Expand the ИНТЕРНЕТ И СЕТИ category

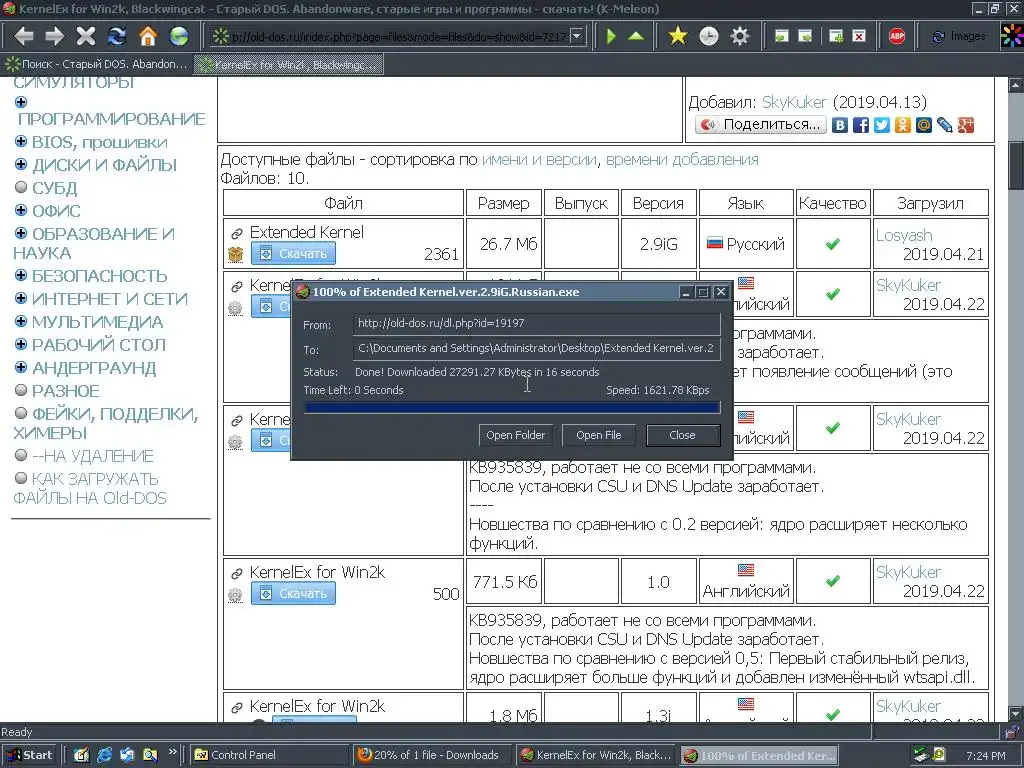pyautogui.click(x=21, y=298)
